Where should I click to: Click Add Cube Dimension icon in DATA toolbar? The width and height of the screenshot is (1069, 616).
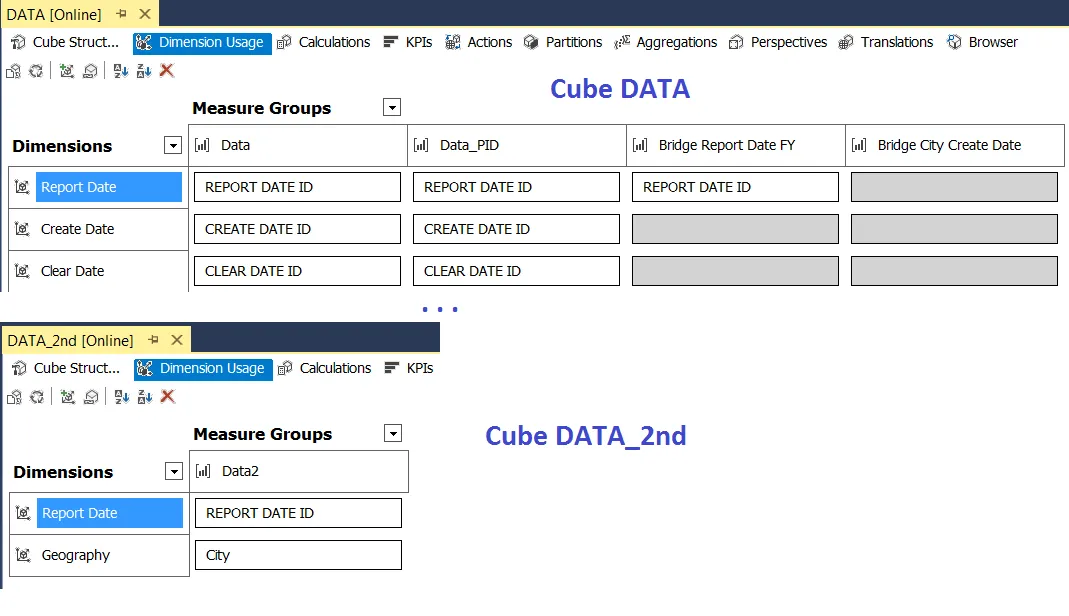66,70
